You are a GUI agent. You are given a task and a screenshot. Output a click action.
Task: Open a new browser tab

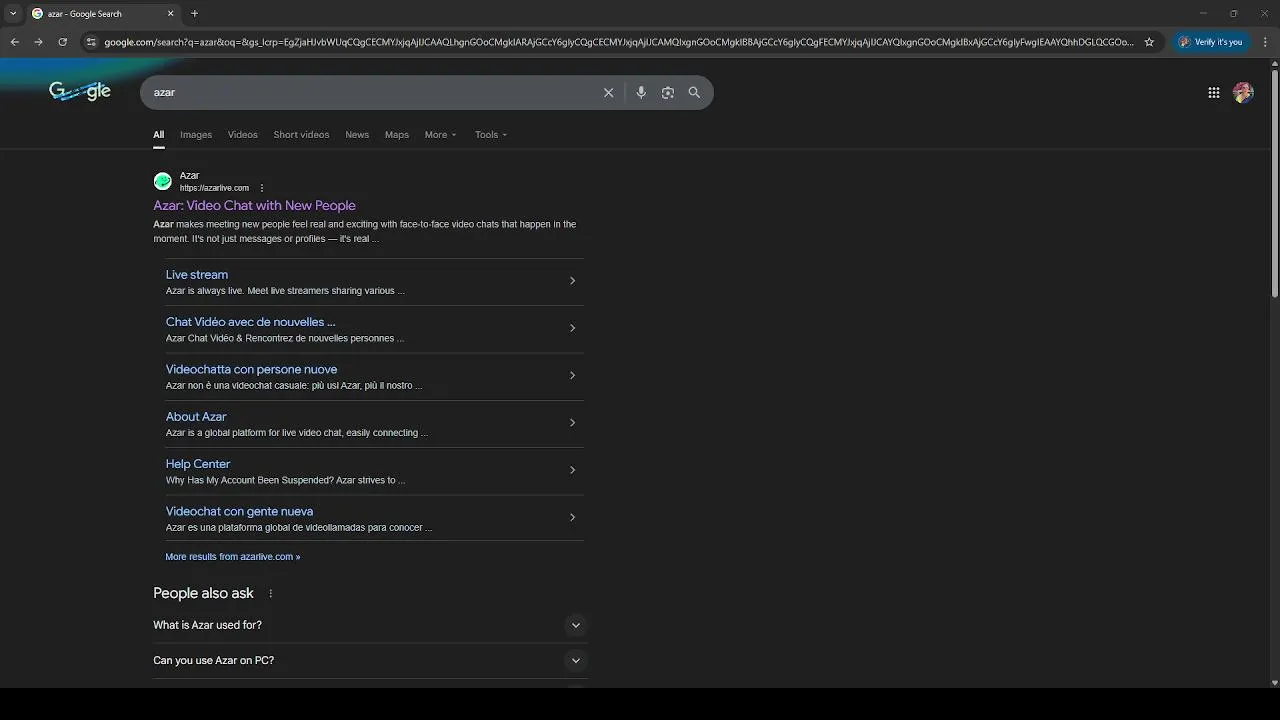coord(194,14)
